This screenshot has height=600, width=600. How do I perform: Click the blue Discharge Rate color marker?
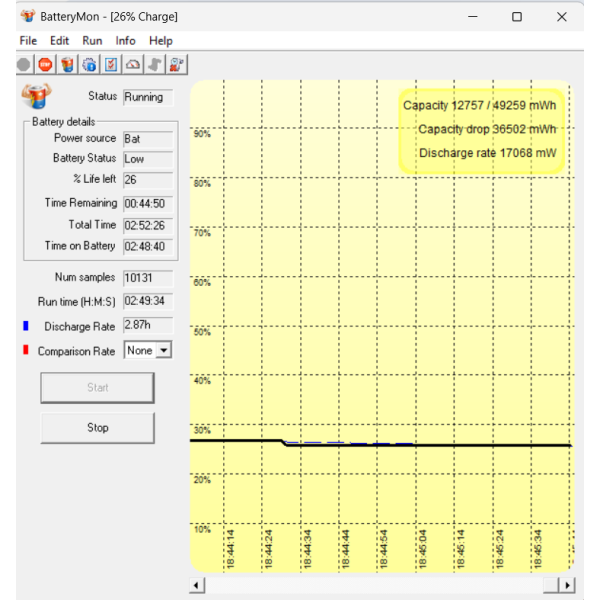(x=26, y=326)
